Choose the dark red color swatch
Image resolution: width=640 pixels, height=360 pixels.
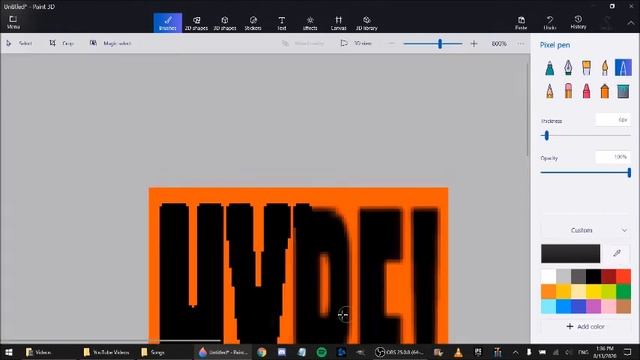tap(608, 277)
